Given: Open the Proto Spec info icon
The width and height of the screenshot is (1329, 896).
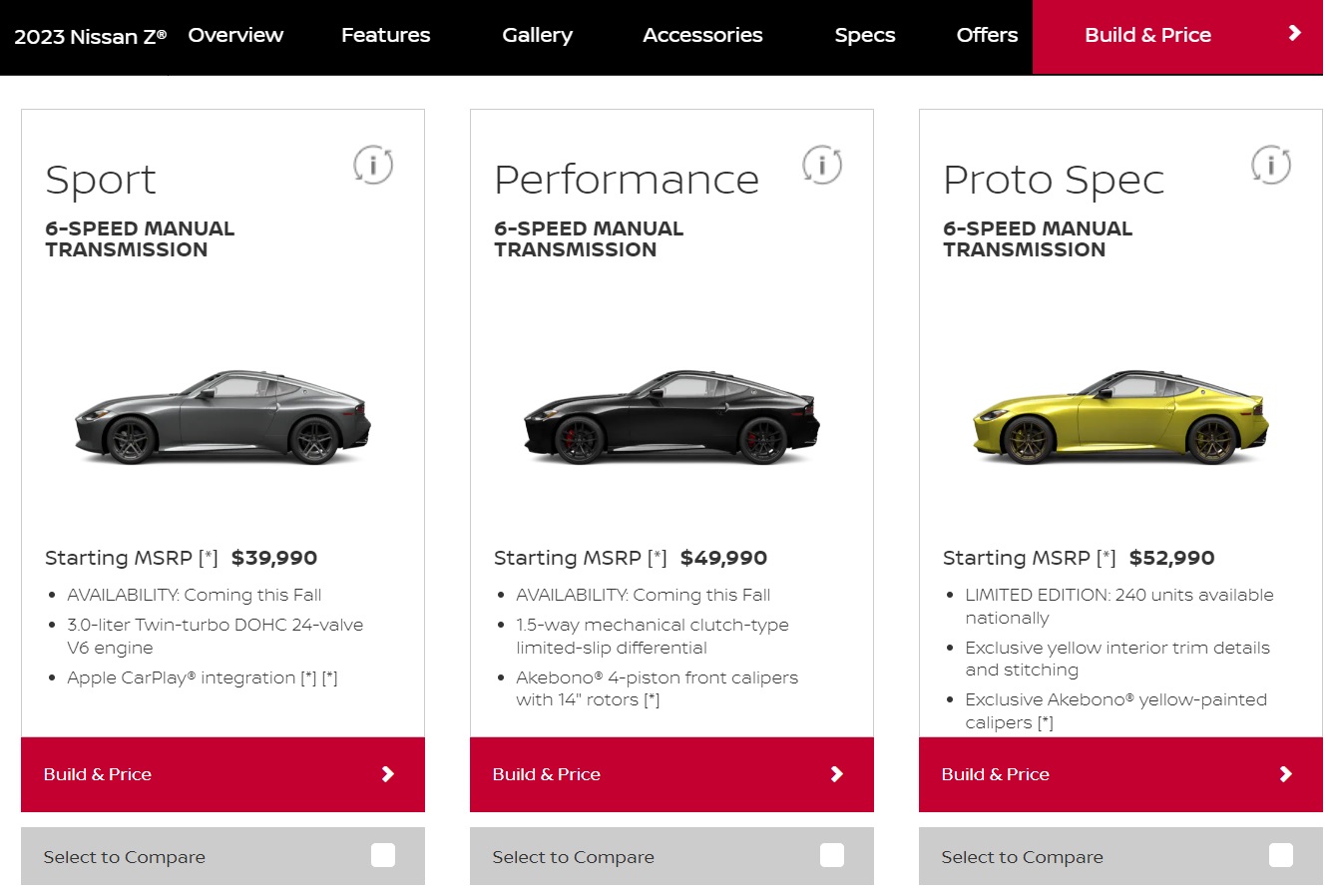Looking at the screenshot, I should [x=1270, y=165].
